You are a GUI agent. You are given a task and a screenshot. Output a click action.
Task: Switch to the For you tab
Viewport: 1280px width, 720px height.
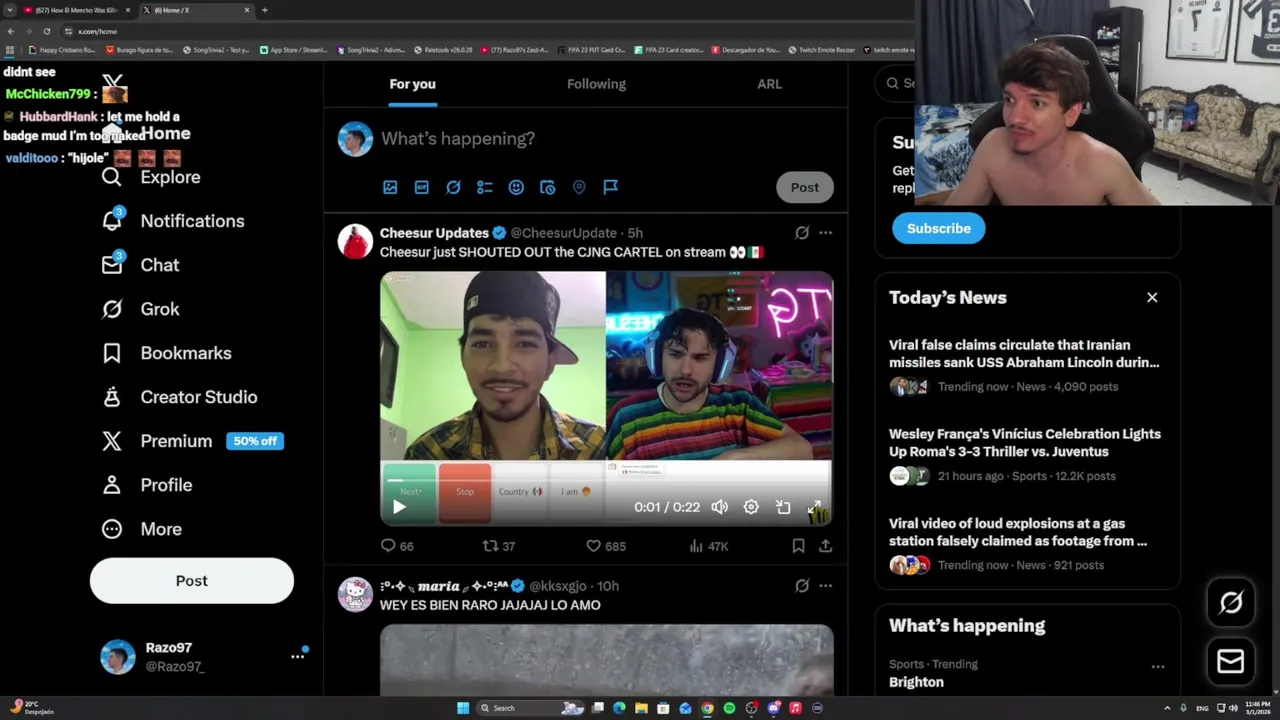[412, 84]
